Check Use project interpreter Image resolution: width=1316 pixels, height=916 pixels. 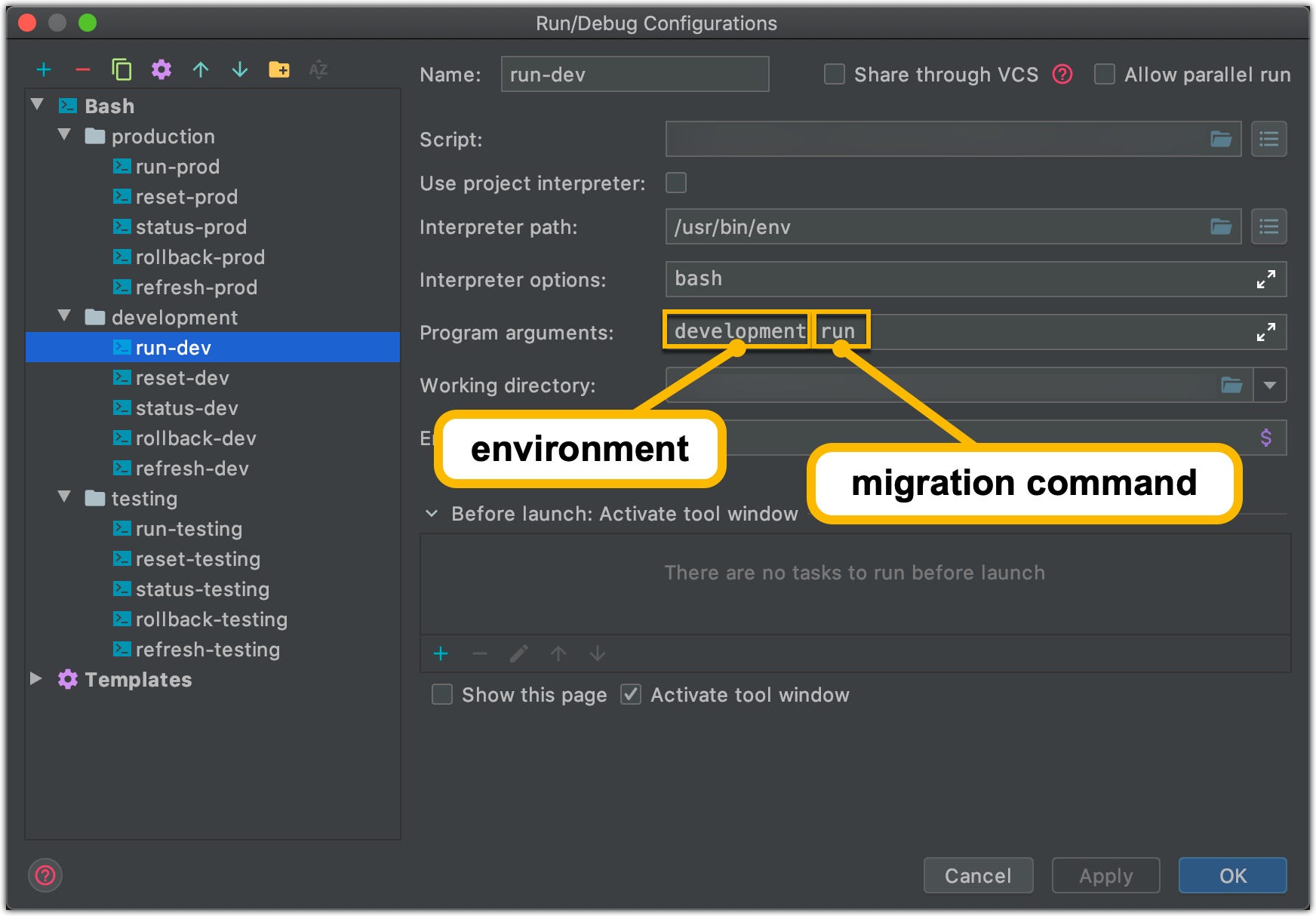[x=677, y=183]
